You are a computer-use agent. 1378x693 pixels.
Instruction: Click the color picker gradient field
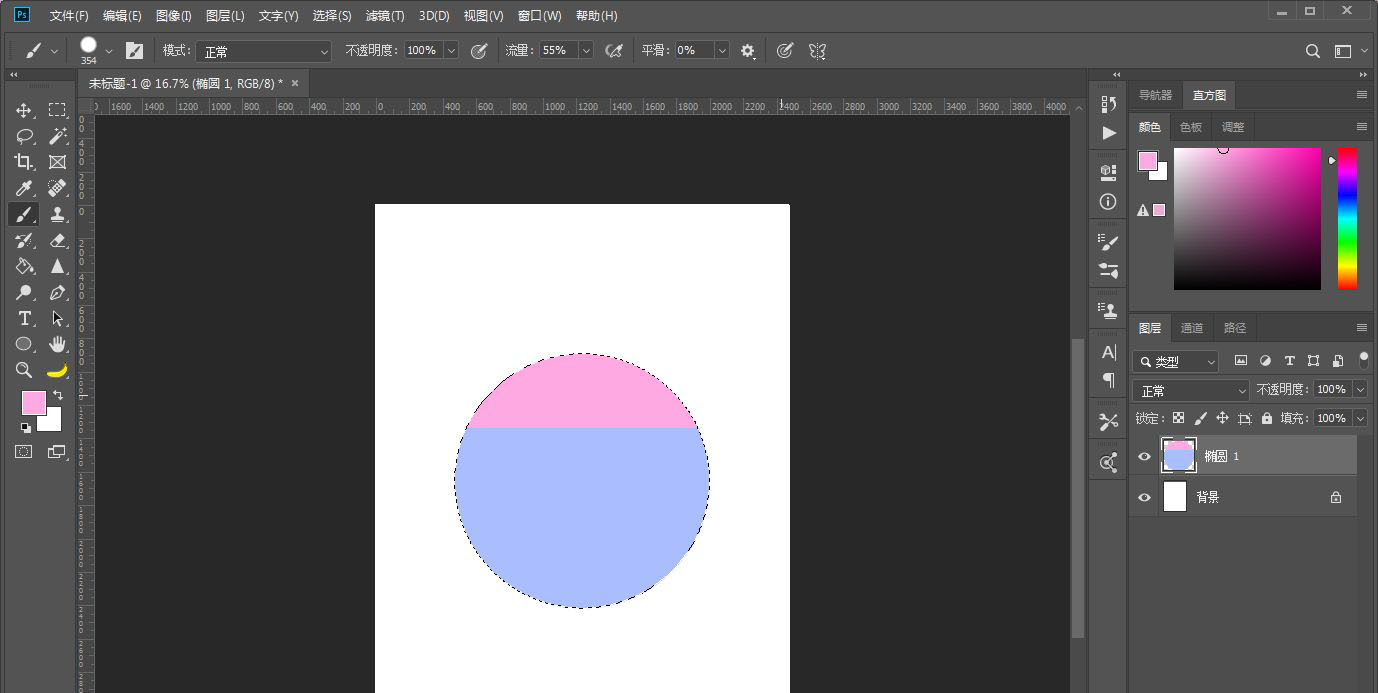coord(1247,218)
